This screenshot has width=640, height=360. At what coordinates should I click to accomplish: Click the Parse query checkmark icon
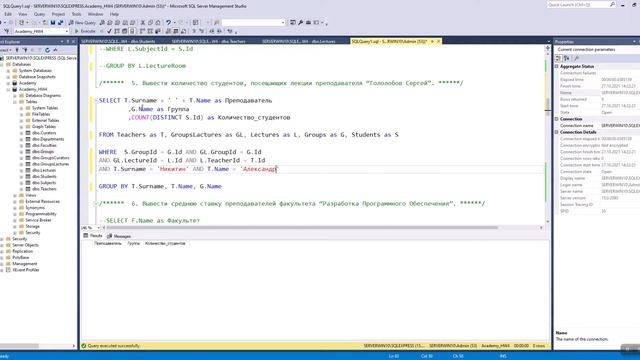click(109, 31)
